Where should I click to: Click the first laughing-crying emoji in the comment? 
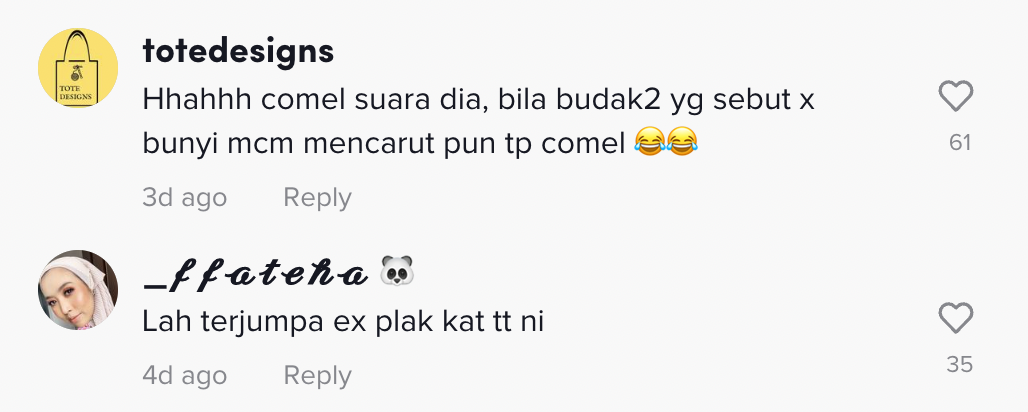pyautogui.click(x=650, y=141)
